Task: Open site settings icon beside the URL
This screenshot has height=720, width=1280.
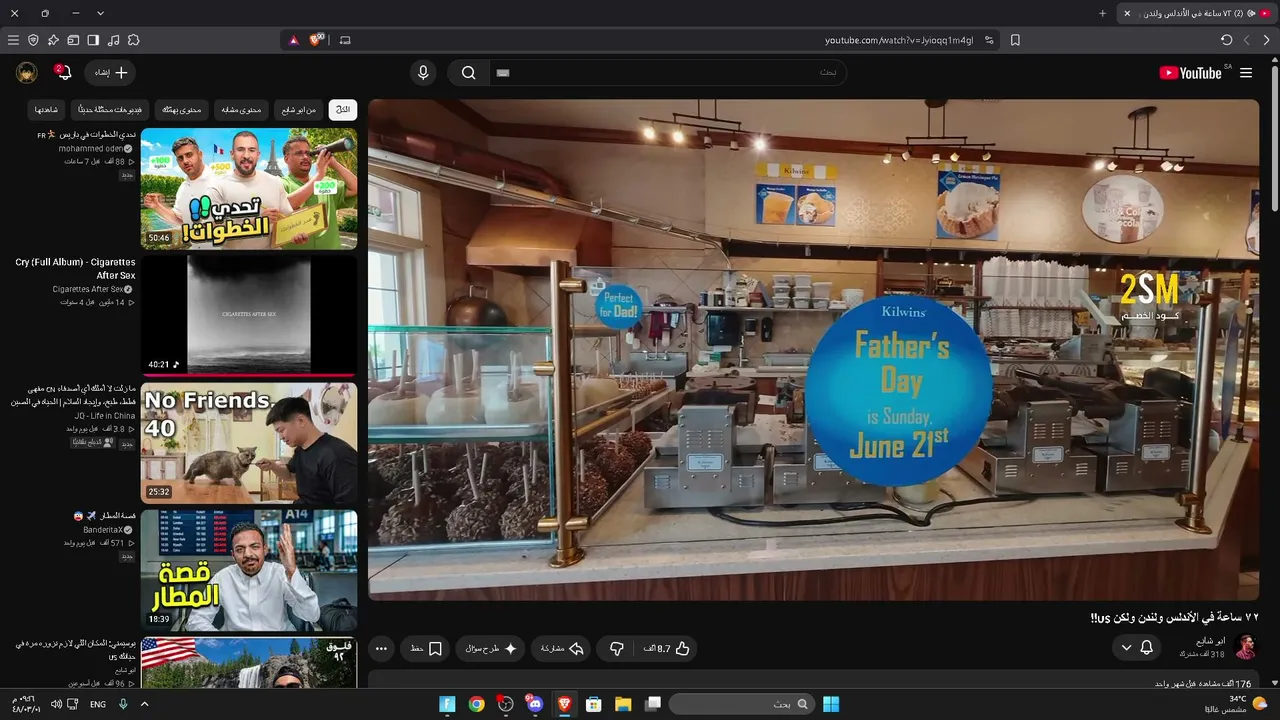Action: click(x=989, y=40)
